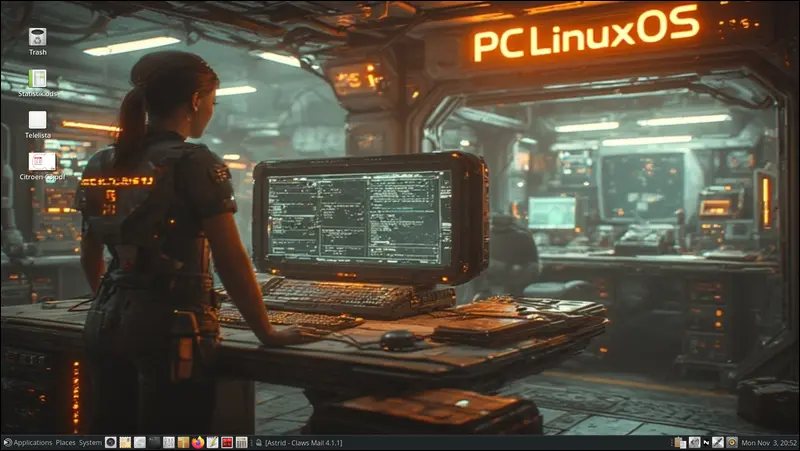Click the clipboard manager tray icon
The image size is (800, 451).
tap(680, 443)
